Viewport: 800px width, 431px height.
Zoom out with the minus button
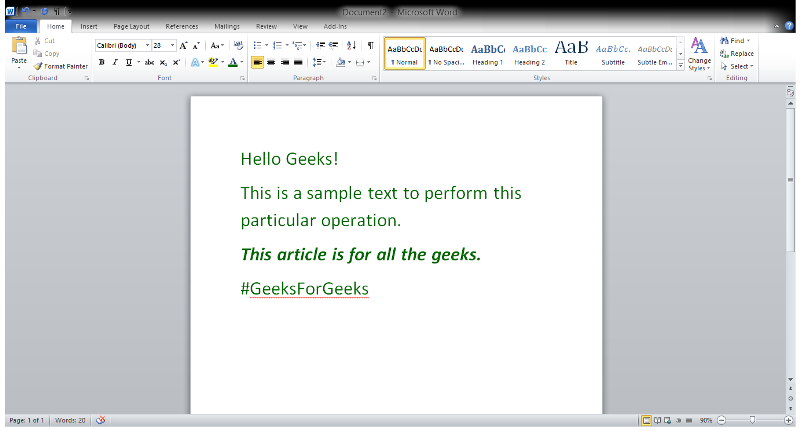pos(721,420)
